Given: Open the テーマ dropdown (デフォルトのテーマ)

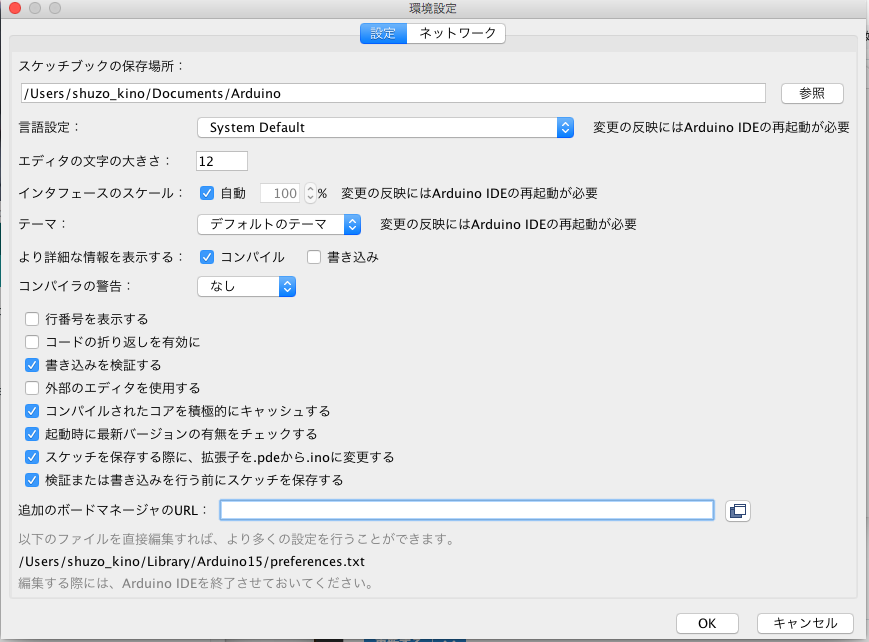Looking at the screenshot, I should point(279,225).
